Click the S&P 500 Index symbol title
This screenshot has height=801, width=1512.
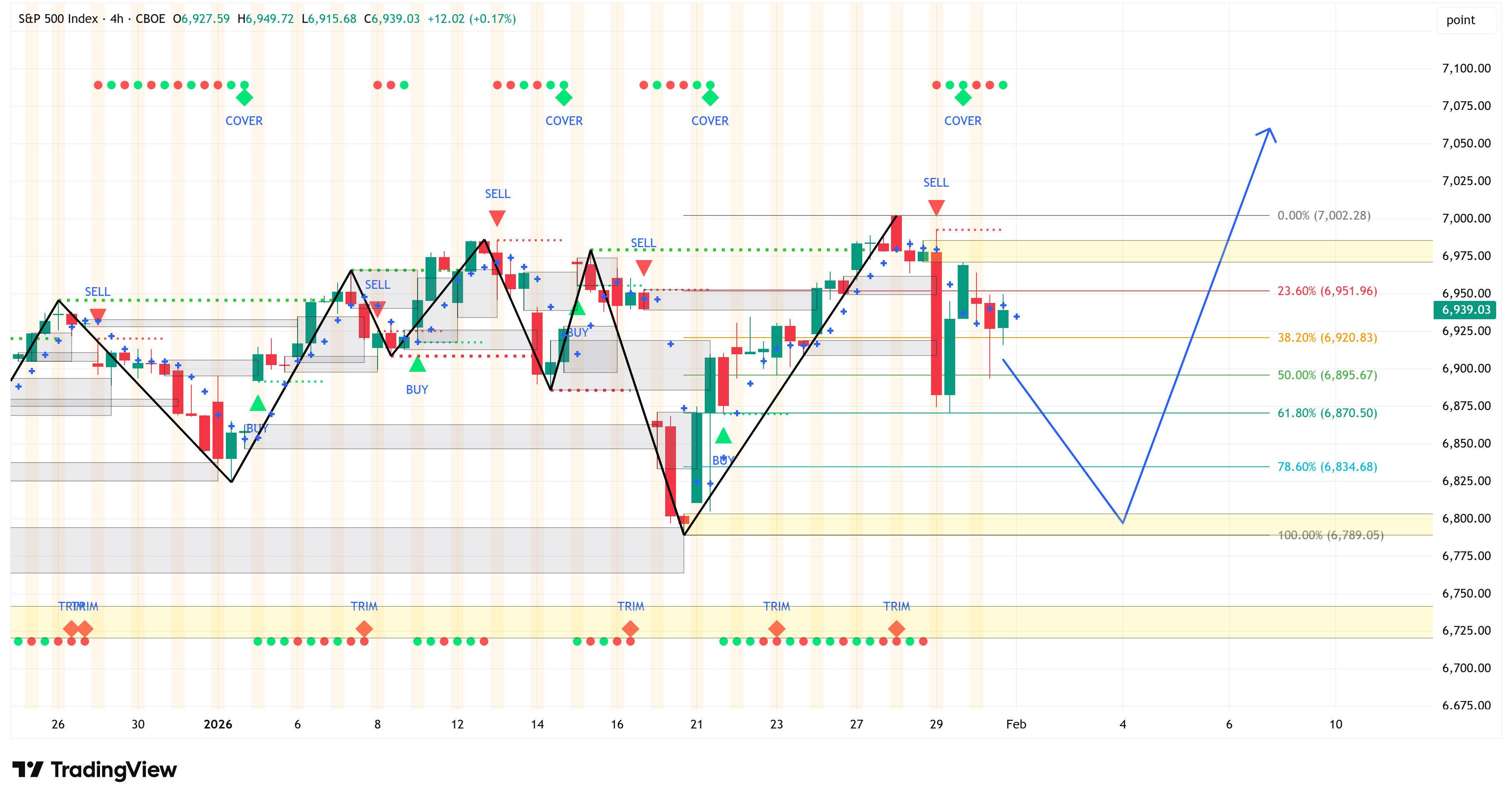[58, 19]
